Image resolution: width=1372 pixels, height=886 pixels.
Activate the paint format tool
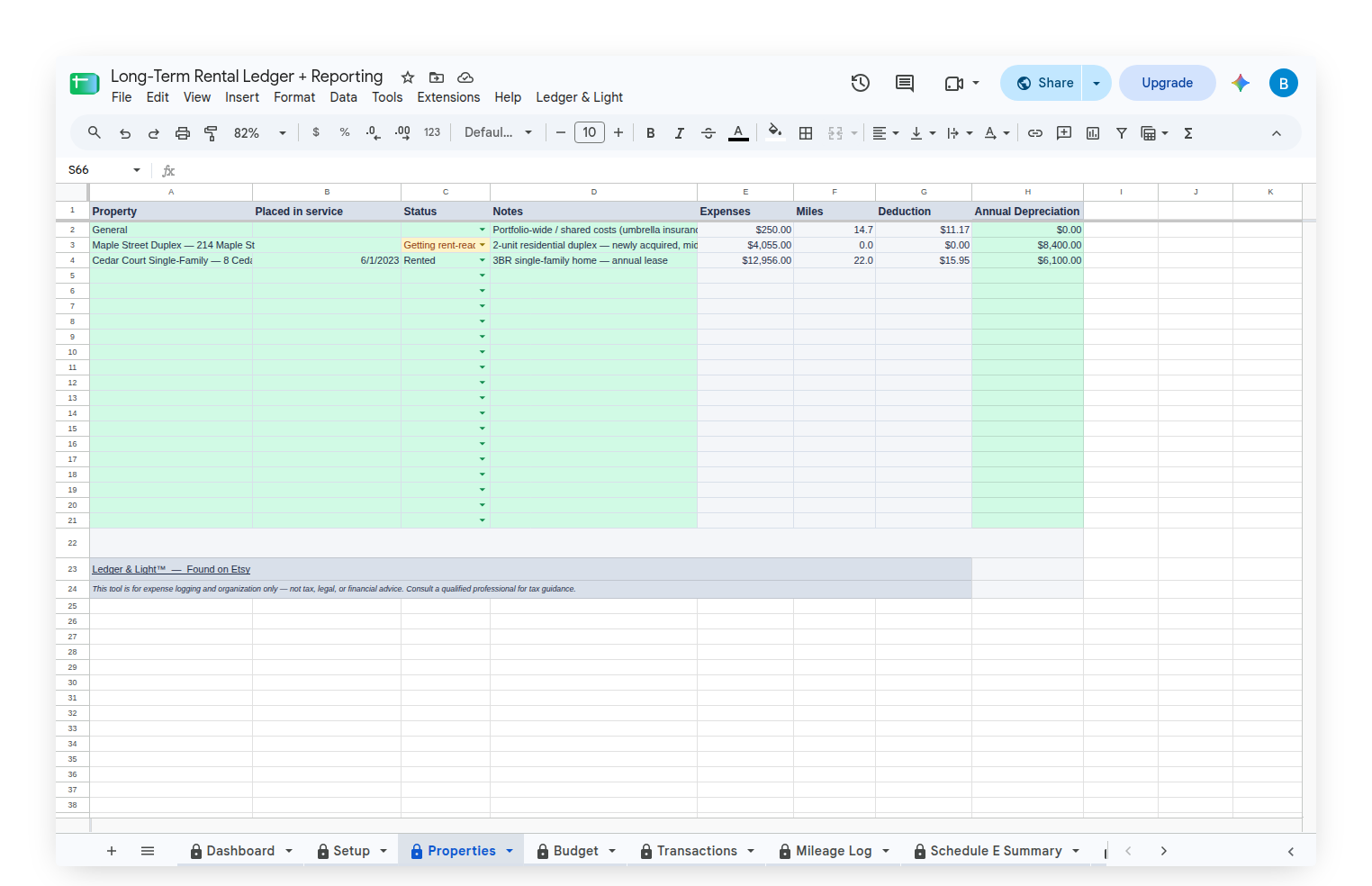click(212, 133)
